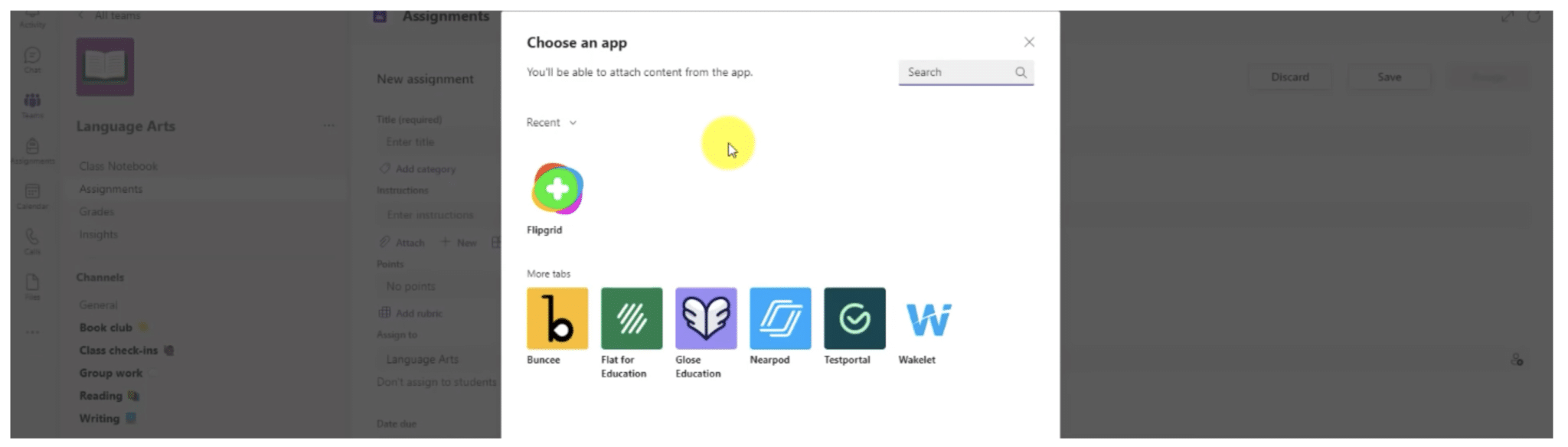Select Assignments in the team menu
Screen dimensions: 1568x447
click(x=111, y=189)
